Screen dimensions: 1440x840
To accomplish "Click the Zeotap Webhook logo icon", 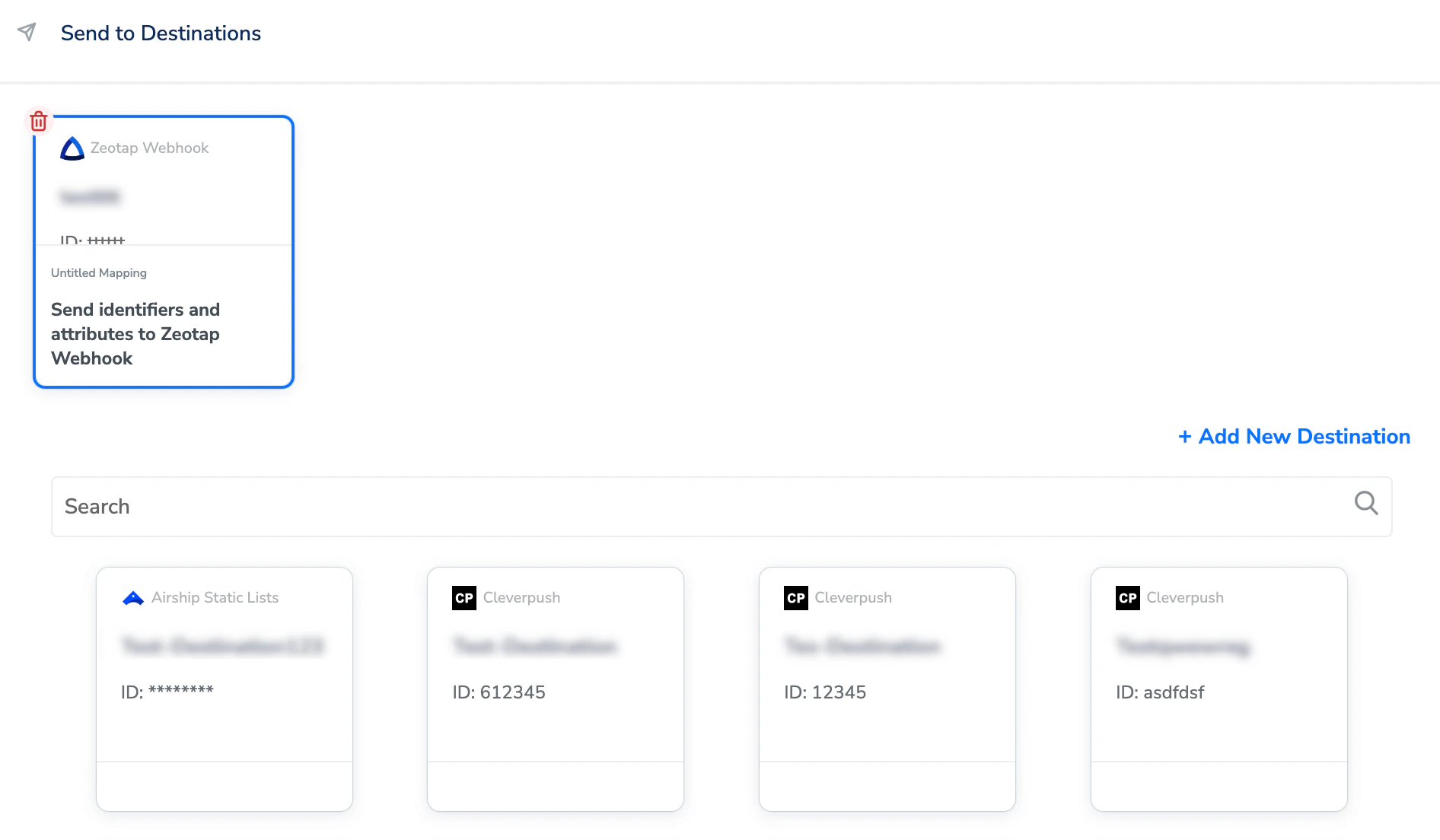I will (72, 148).
